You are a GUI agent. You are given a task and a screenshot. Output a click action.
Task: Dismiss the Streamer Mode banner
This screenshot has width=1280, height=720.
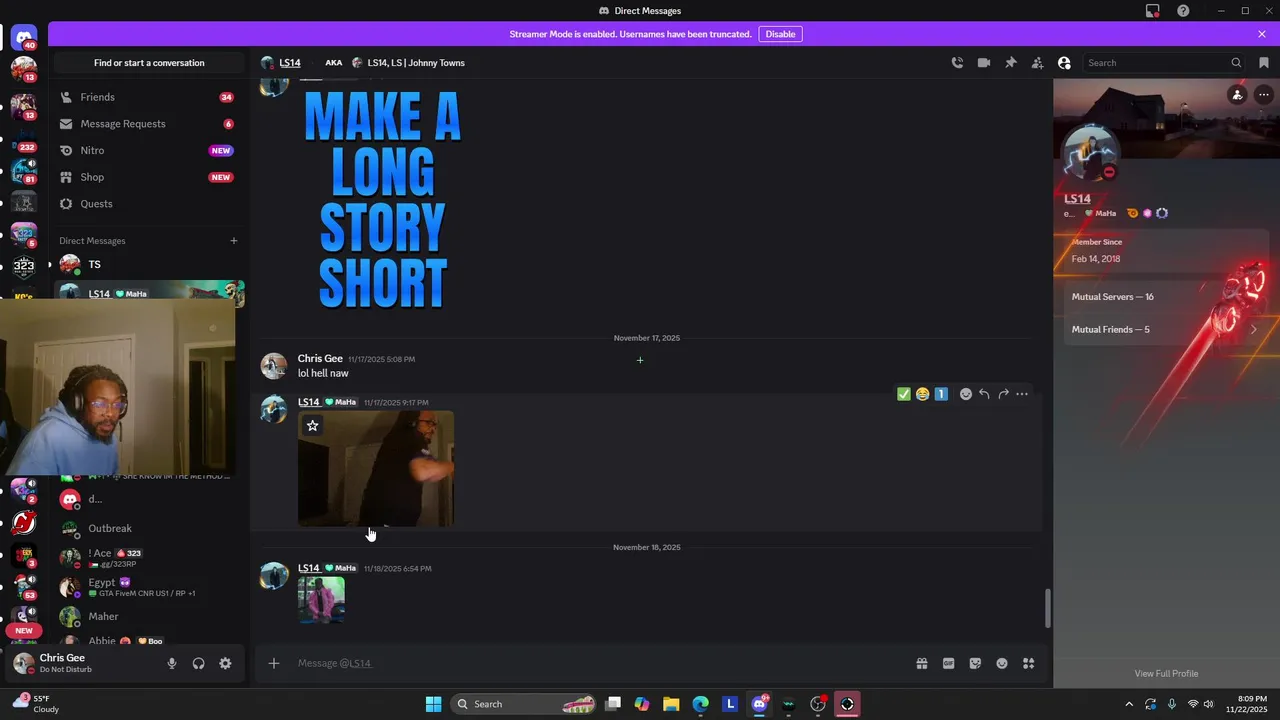tap(1262, 34)
